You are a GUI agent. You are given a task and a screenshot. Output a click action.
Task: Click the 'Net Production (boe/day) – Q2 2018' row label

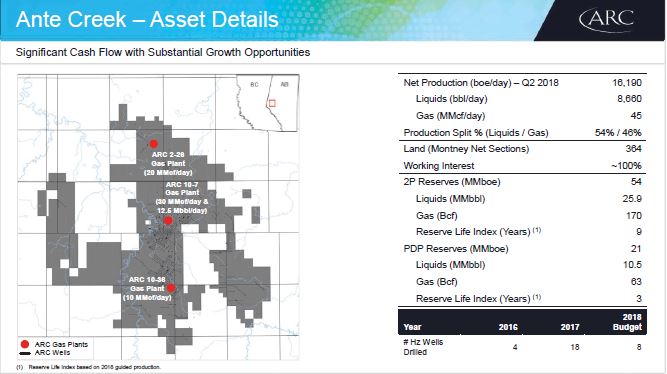click(x=481, y=83)
